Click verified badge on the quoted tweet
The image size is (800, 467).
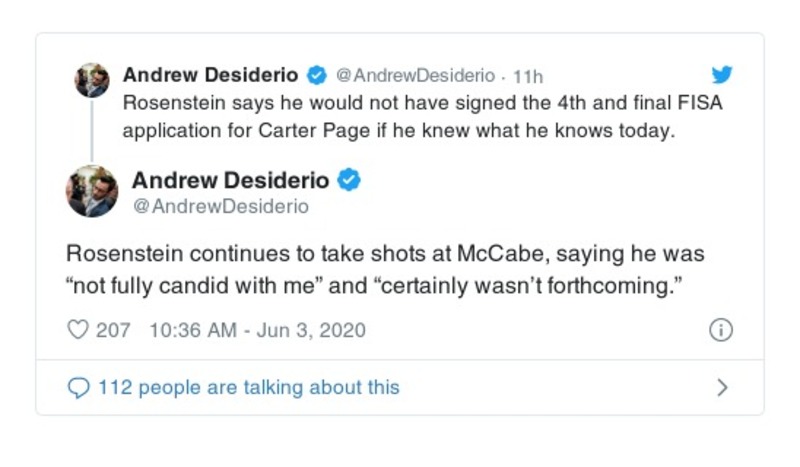tap(317, 75)
